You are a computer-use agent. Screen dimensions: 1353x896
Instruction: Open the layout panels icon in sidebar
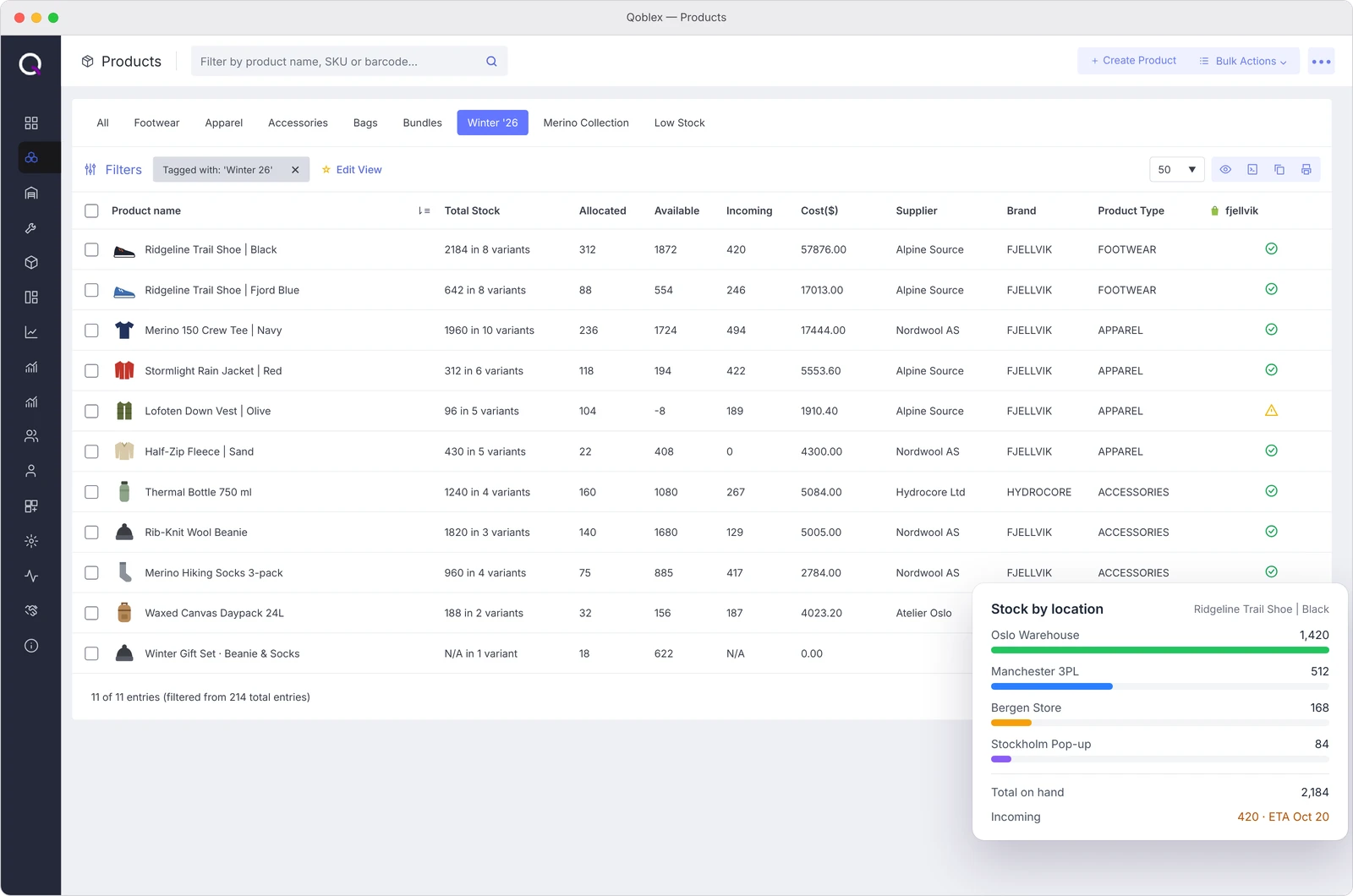[31, 297]
